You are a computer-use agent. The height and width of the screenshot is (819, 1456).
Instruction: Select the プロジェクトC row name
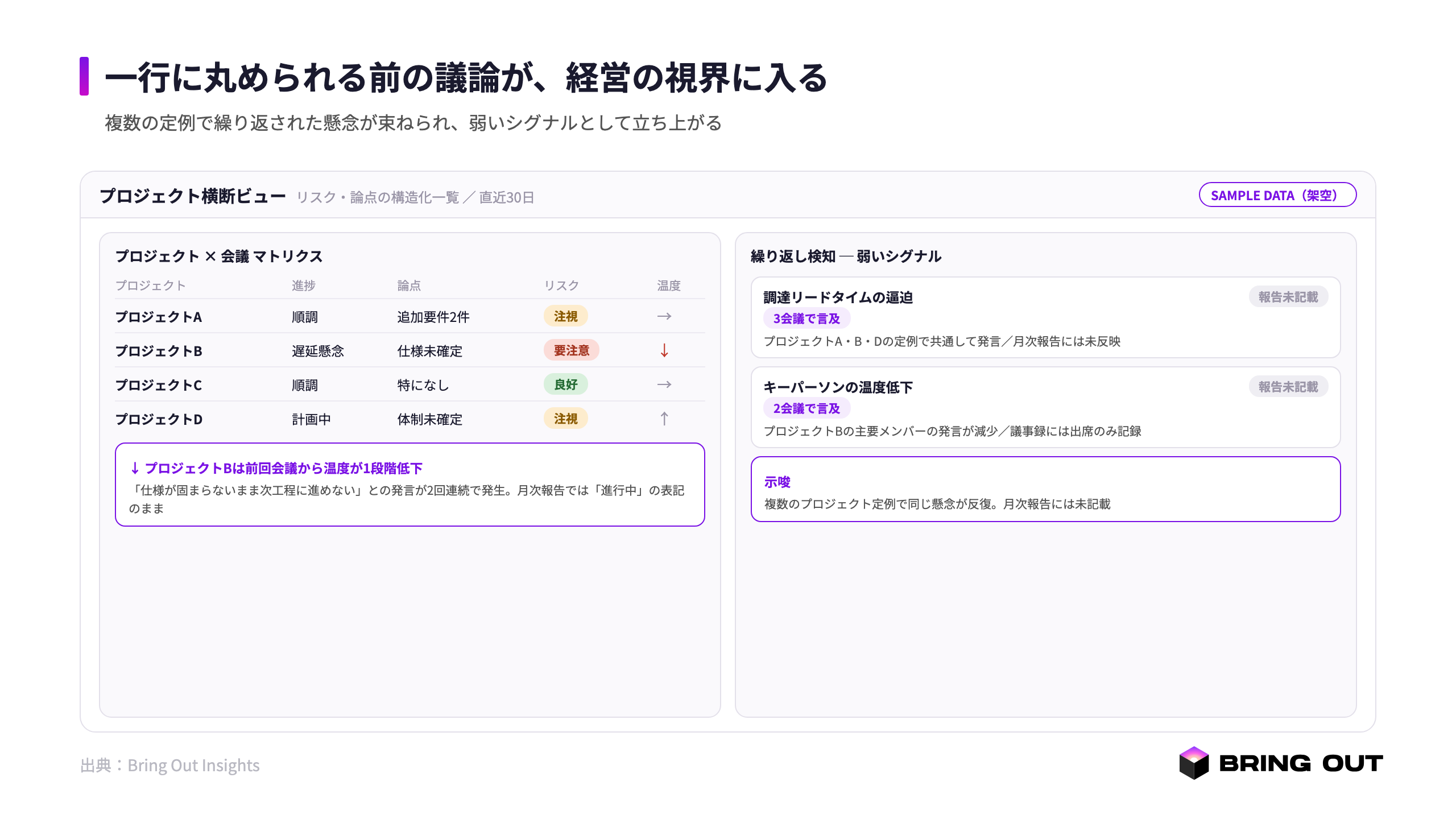click(159, 385)
